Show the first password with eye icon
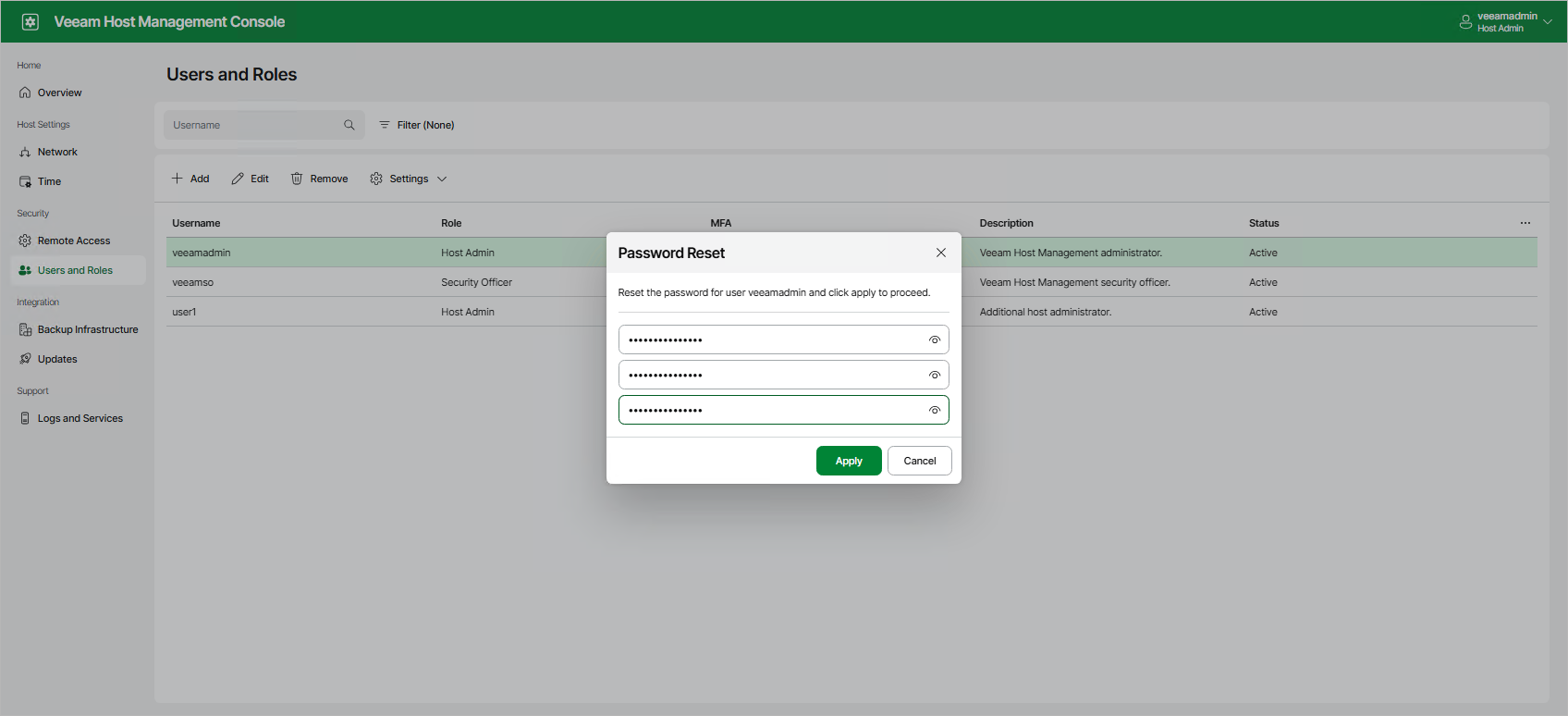The width and height of the screenshot is (1568, 716). (935, 339)
